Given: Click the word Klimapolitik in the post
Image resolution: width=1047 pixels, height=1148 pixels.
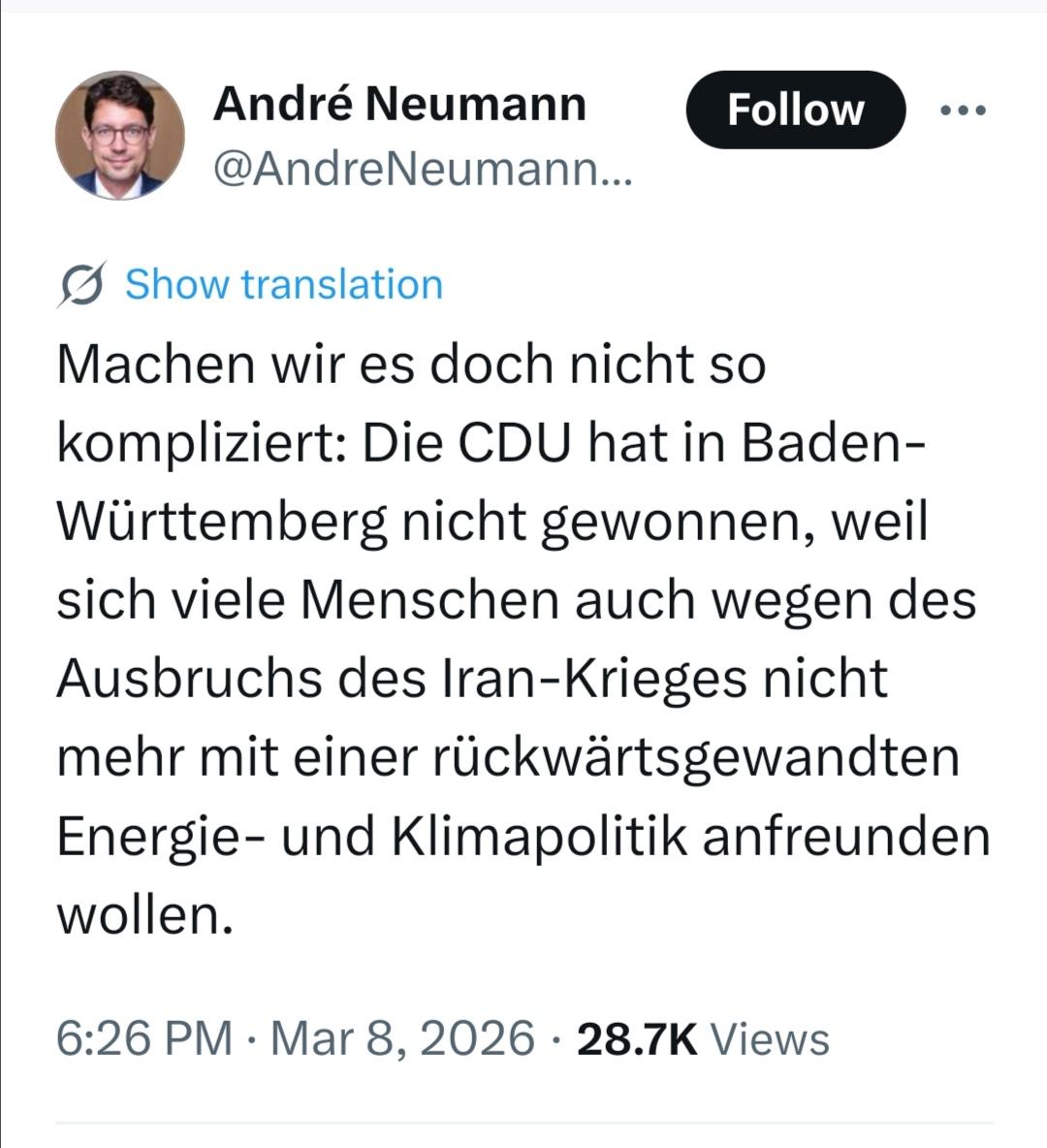Looking at the screenshot, I should [x=540, y=837].
